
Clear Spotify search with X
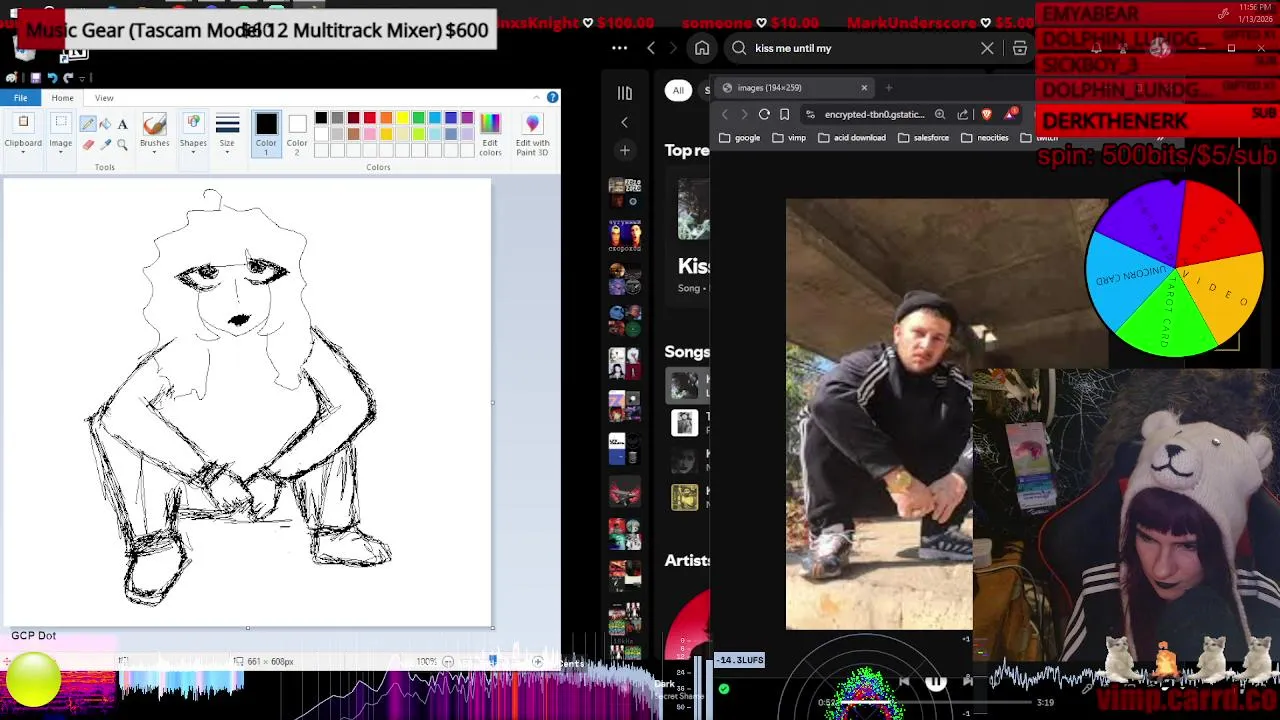point(987,48)
